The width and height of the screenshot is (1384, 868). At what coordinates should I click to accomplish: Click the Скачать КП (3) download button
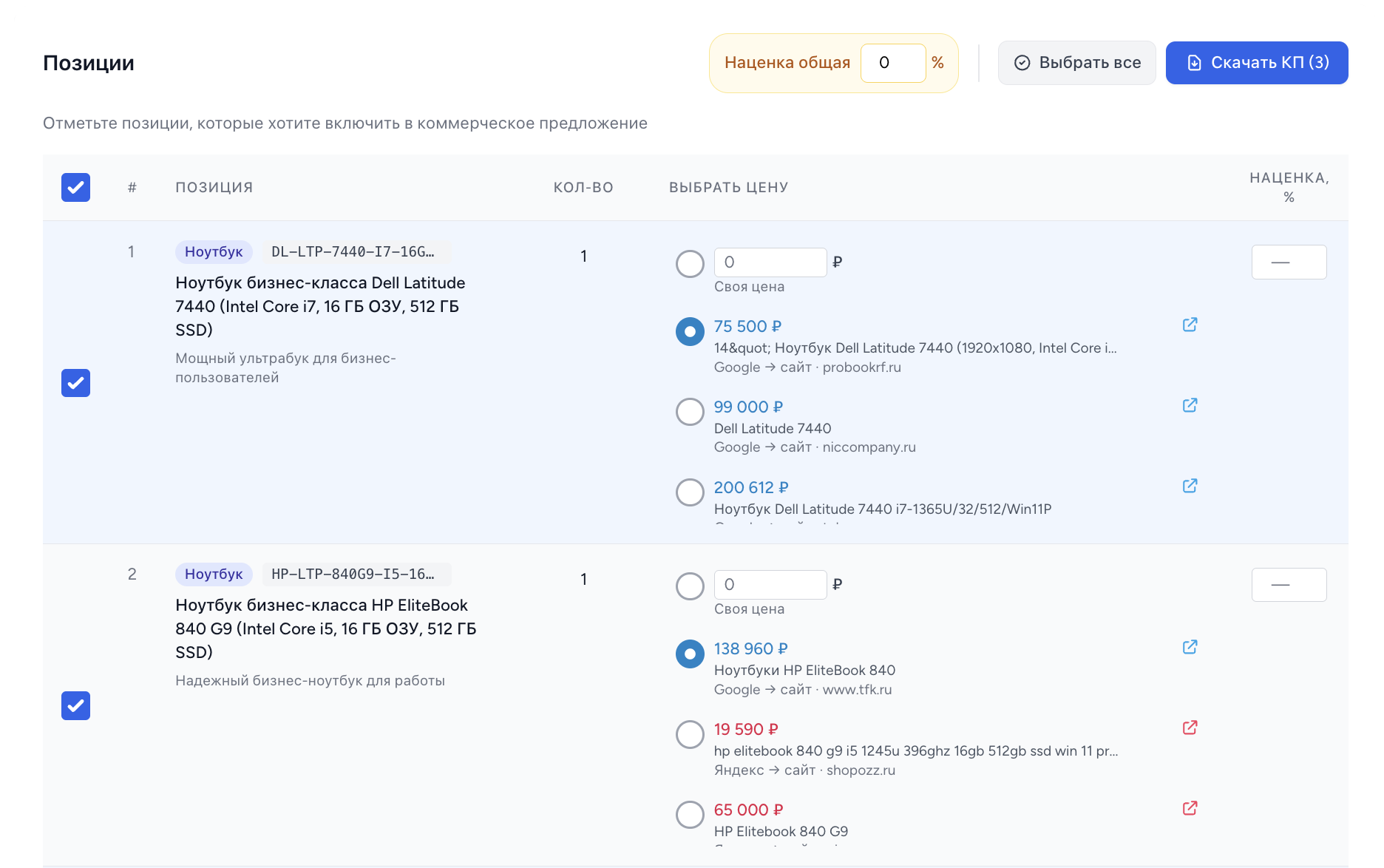pyautogui.click(x=1256, y=63)
